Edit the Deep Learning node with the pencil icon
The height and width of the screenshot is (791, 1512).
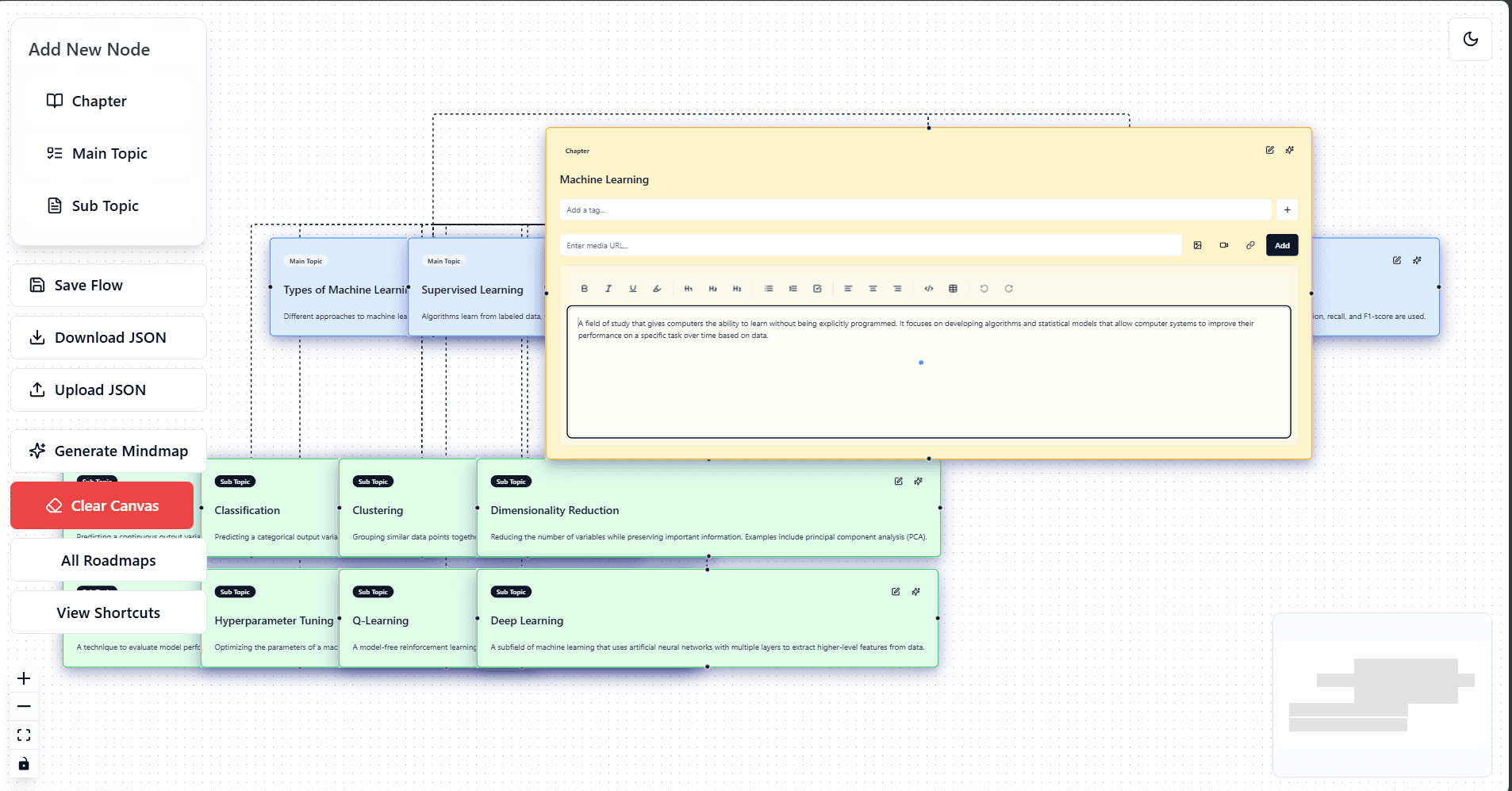tap(896, 591)
